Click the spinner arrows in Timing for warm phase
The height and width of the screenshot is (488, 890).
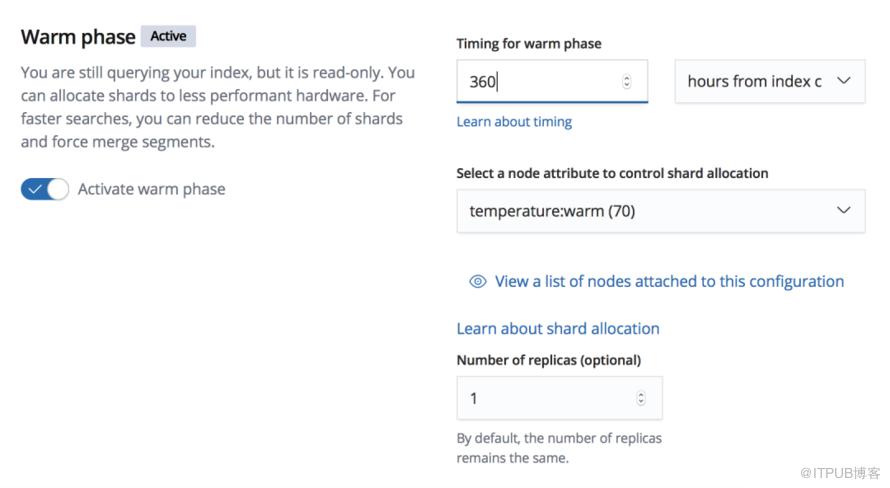click(x=627, y=82)
